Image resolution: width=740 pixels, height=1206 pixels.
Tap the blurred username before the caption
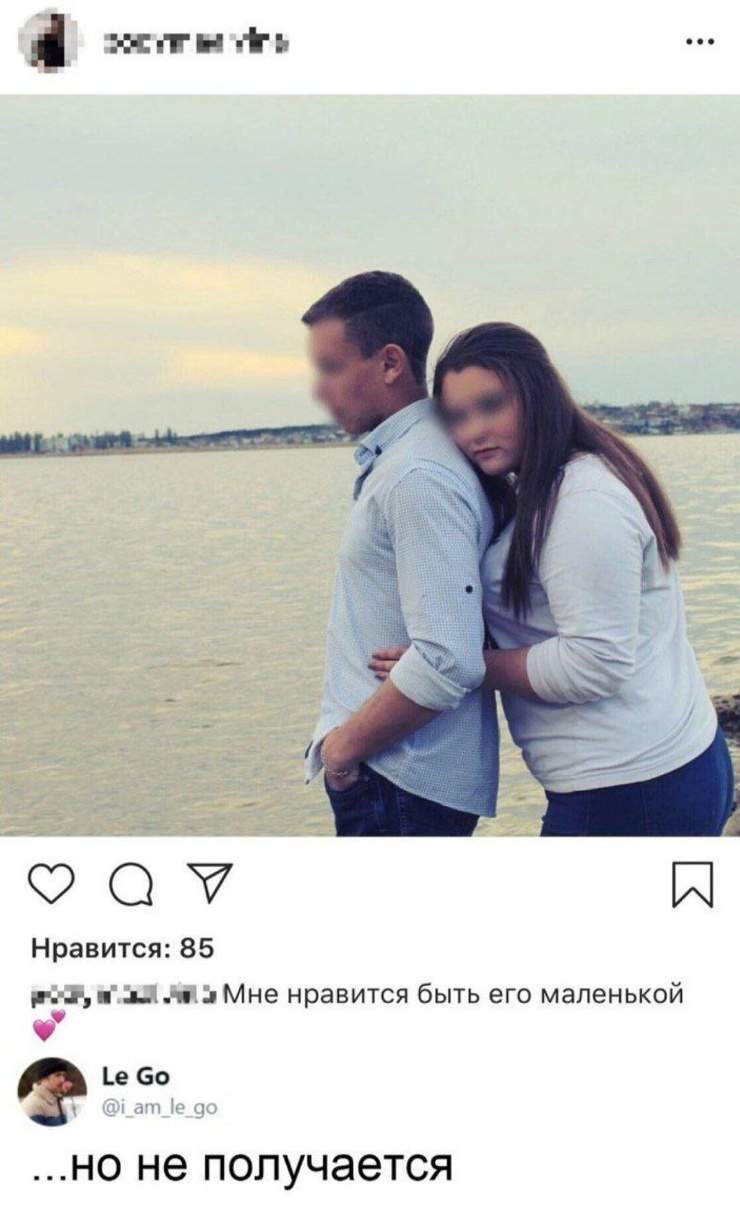(x=123, y=994)
